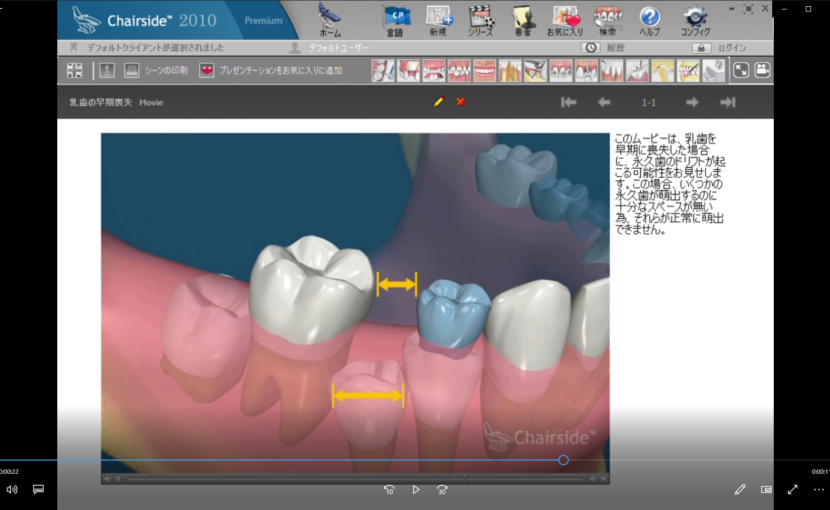
Task: Open the 患者 patient notepad icon
Action: [523, 21]
